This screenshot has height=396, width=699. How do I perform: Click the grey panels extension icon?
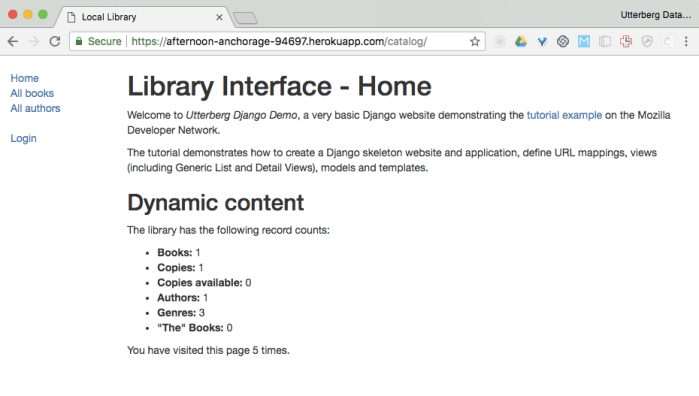(x=605, y=41)
